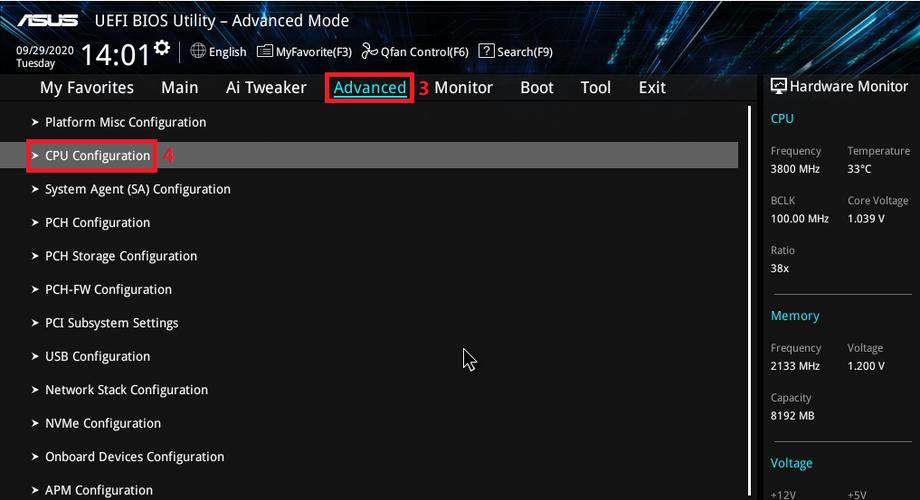
Task: Select PCH Configuration entry
Action: (97, 222)
